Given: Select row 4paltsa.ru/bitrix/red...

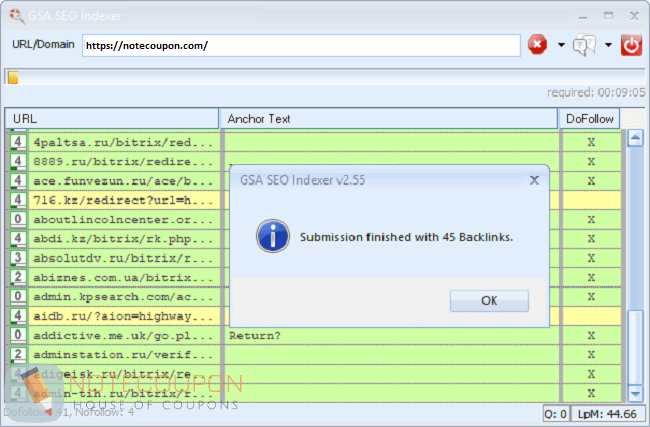Looking at the screenshot, I should [314, 142].
